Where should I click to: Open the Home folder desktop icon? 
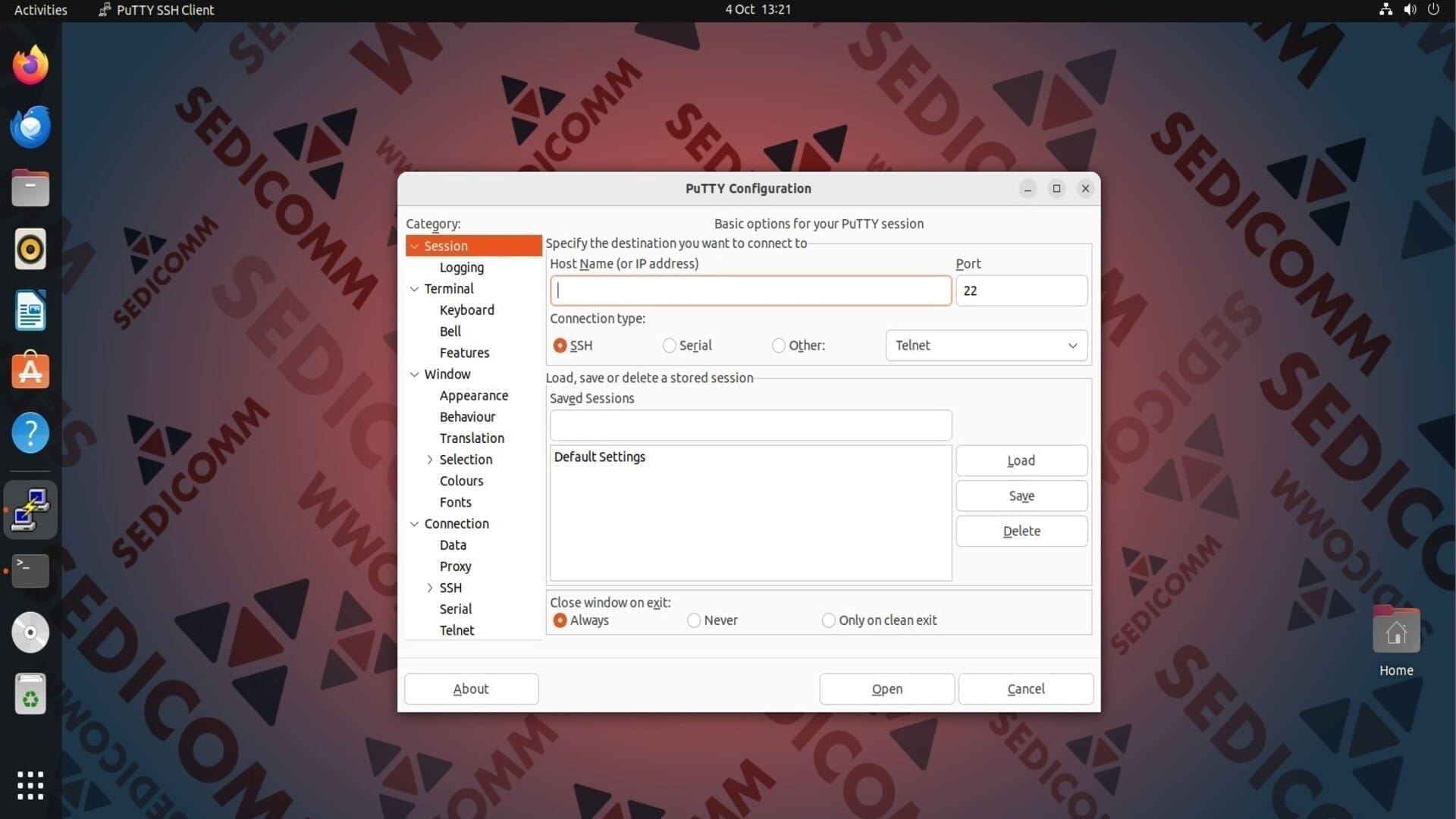tap(1396, 642)
